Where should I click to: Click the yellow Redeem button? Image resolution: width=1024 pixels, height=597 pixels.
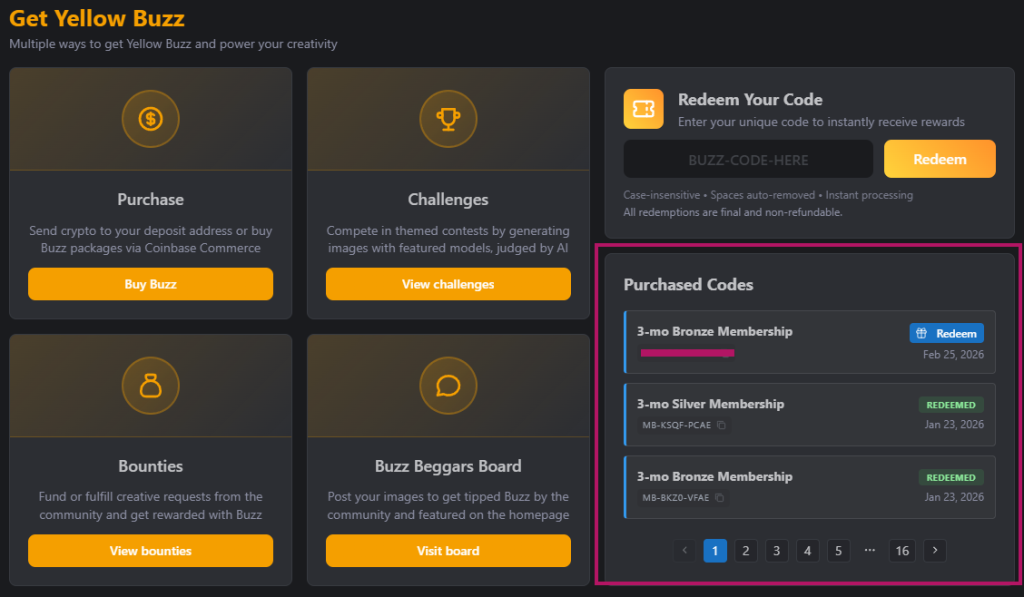tap(939, 159)
